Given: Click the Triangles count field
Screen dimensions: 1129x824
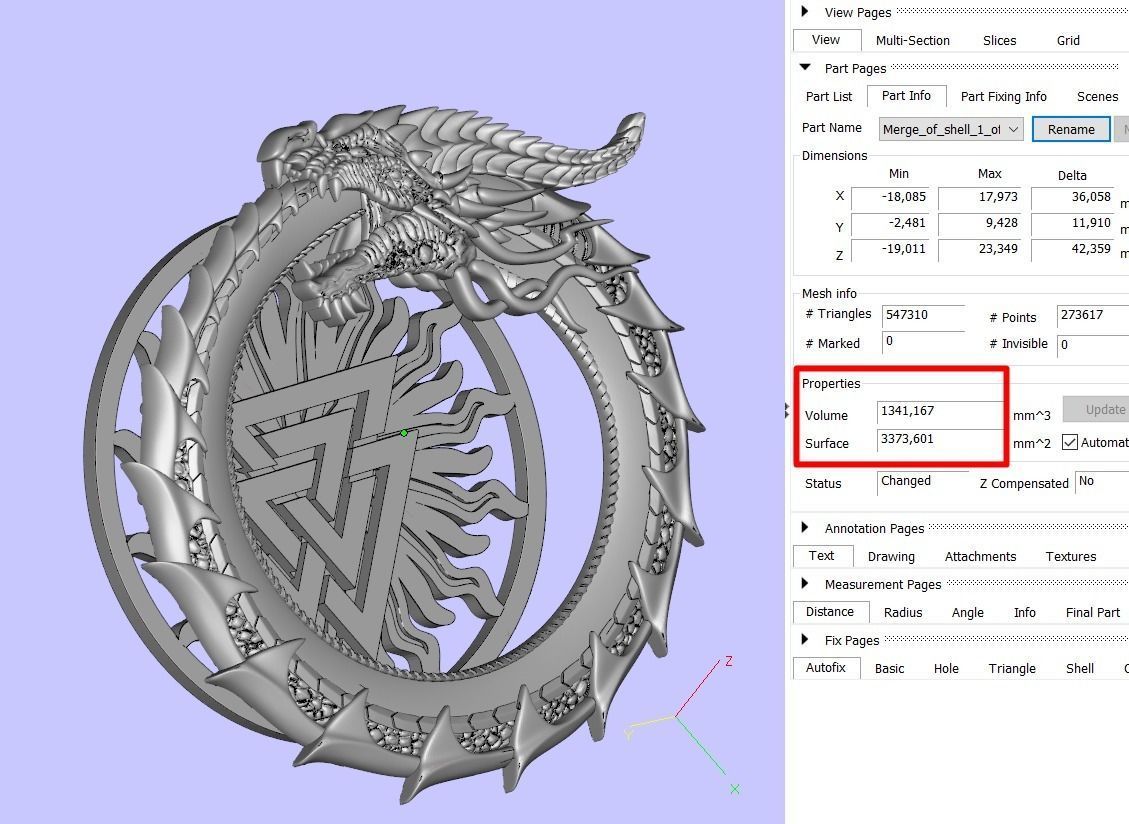Looking at the screenshot, I should 923,315.
